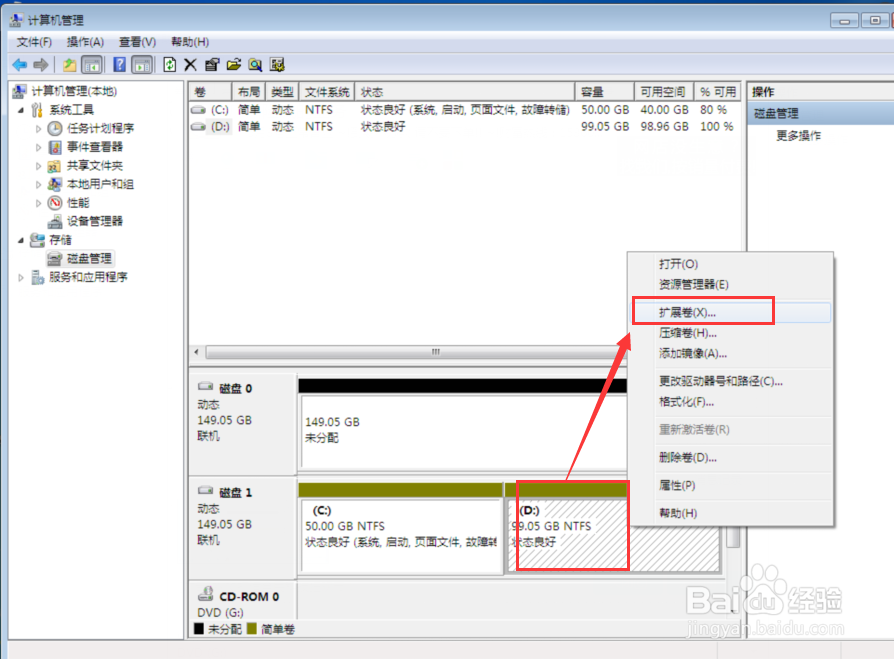Screen dimensions: 894x659
Task: Select 磁盘管理 in the tree
Action: [90, 259]
